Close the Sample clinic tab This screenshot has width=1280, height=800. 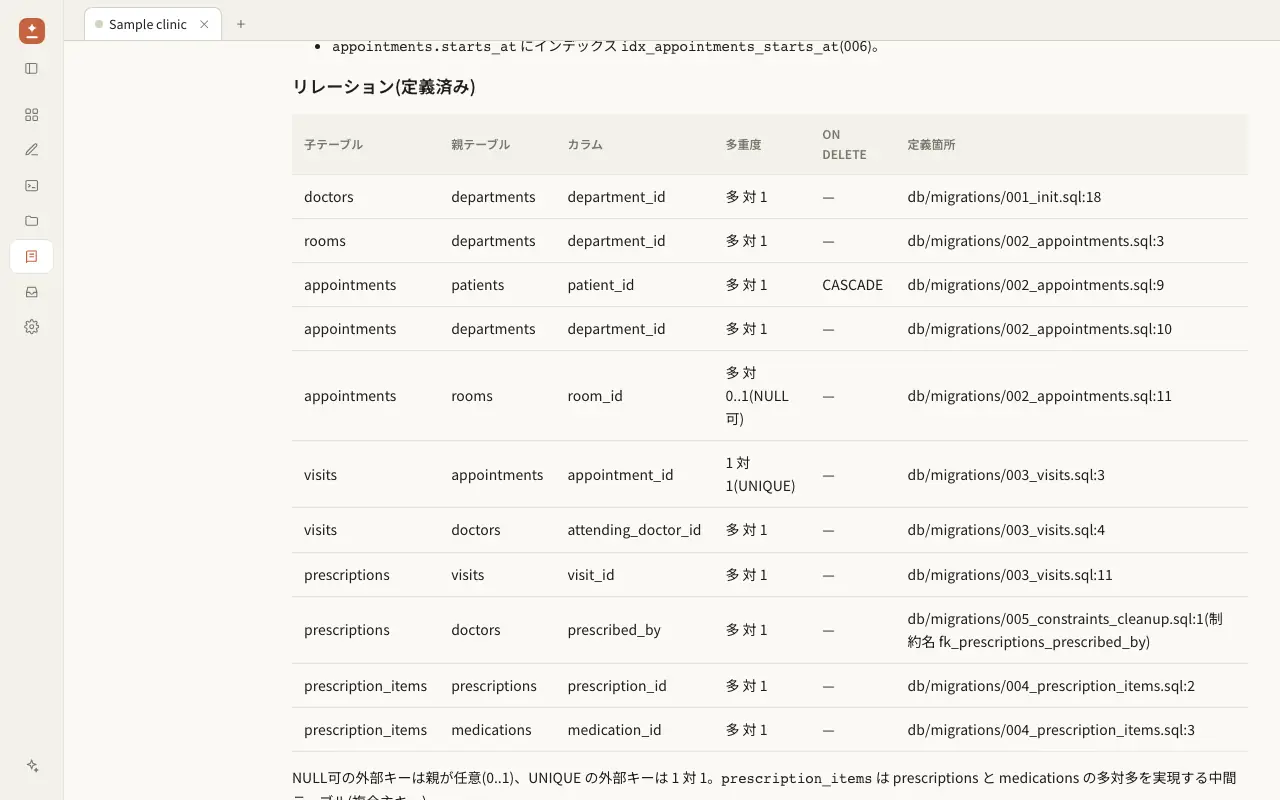(x=204, y=24)
